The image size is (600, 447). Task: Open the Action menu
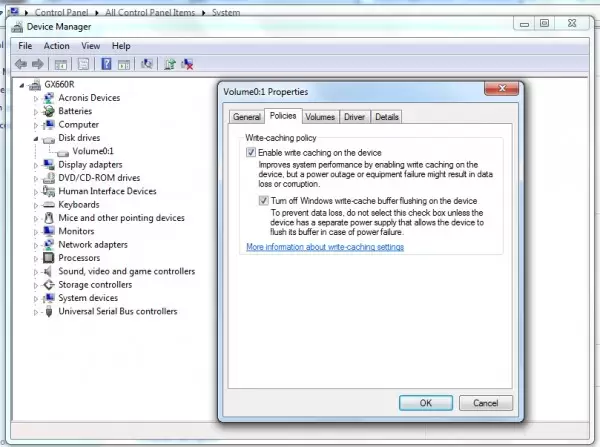(x=57, y=46)
